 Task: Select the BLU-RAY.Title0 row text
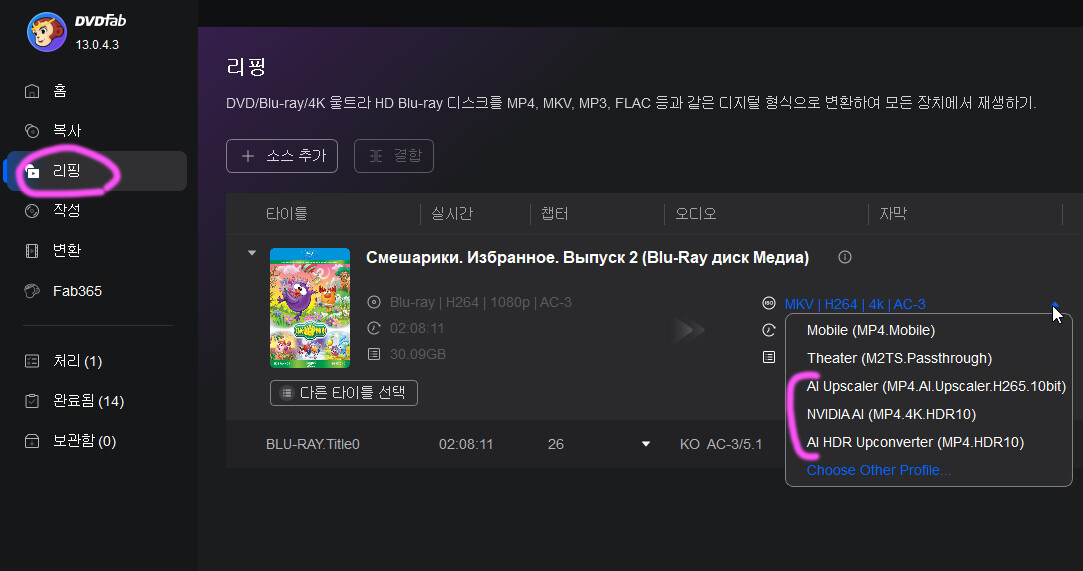click(x=313, y=444)
